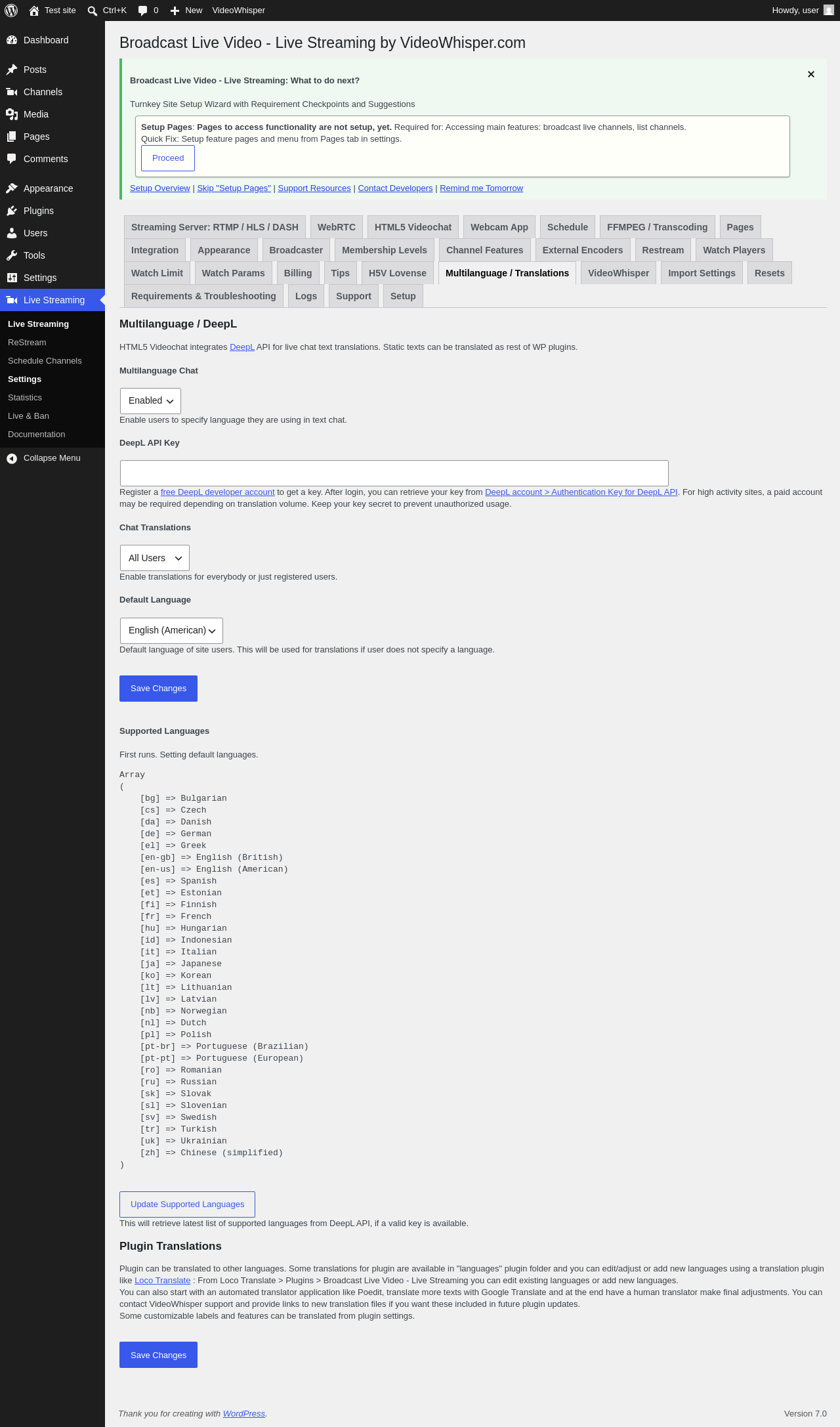
Task: Click the Proceed button
Action: point(168,158)
